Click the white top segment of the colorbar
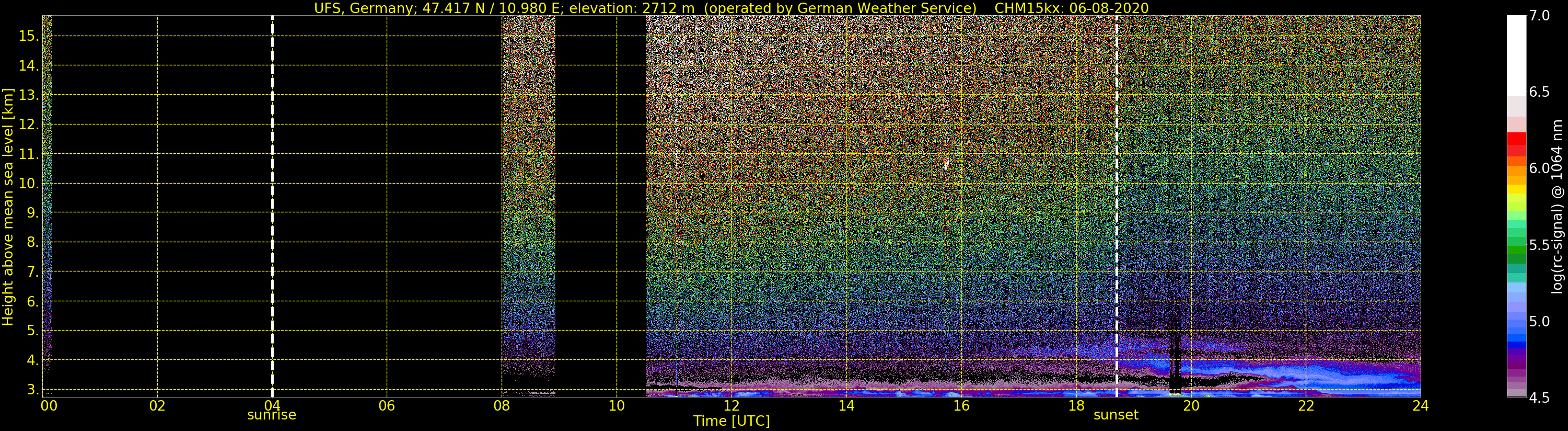Screen dimensions: 1568x431 [1516, 55]
